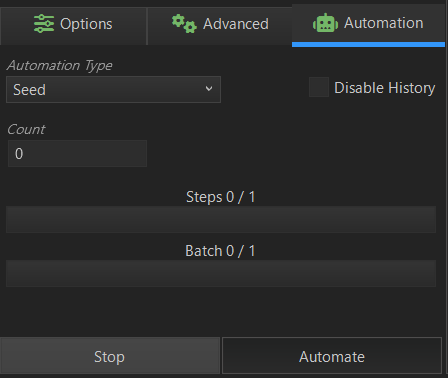Click the double gears Advanced icon
448x378 pixels.
pyautogui.click(x=184, y=24)
